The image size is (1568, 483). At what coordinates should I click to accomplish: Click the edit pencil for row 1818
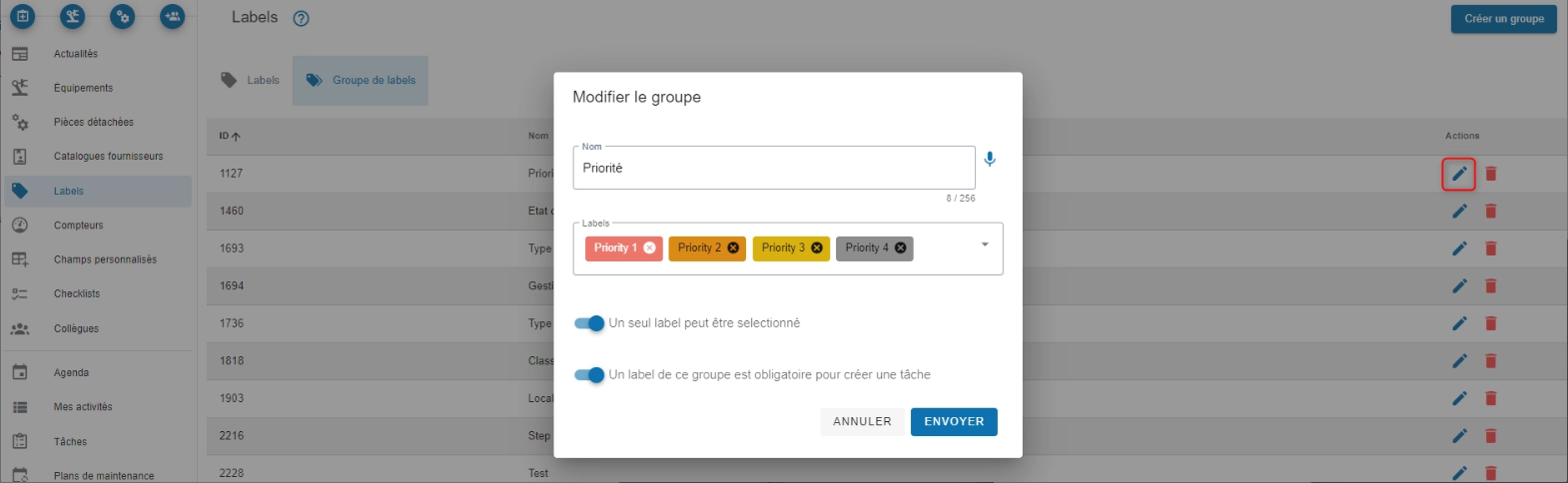point(1459,360)
